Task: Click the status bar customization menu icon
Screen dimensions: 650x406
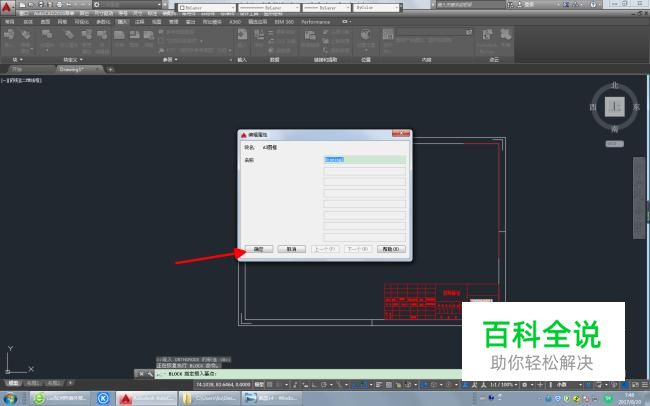Action: click(x=645, y=385)
